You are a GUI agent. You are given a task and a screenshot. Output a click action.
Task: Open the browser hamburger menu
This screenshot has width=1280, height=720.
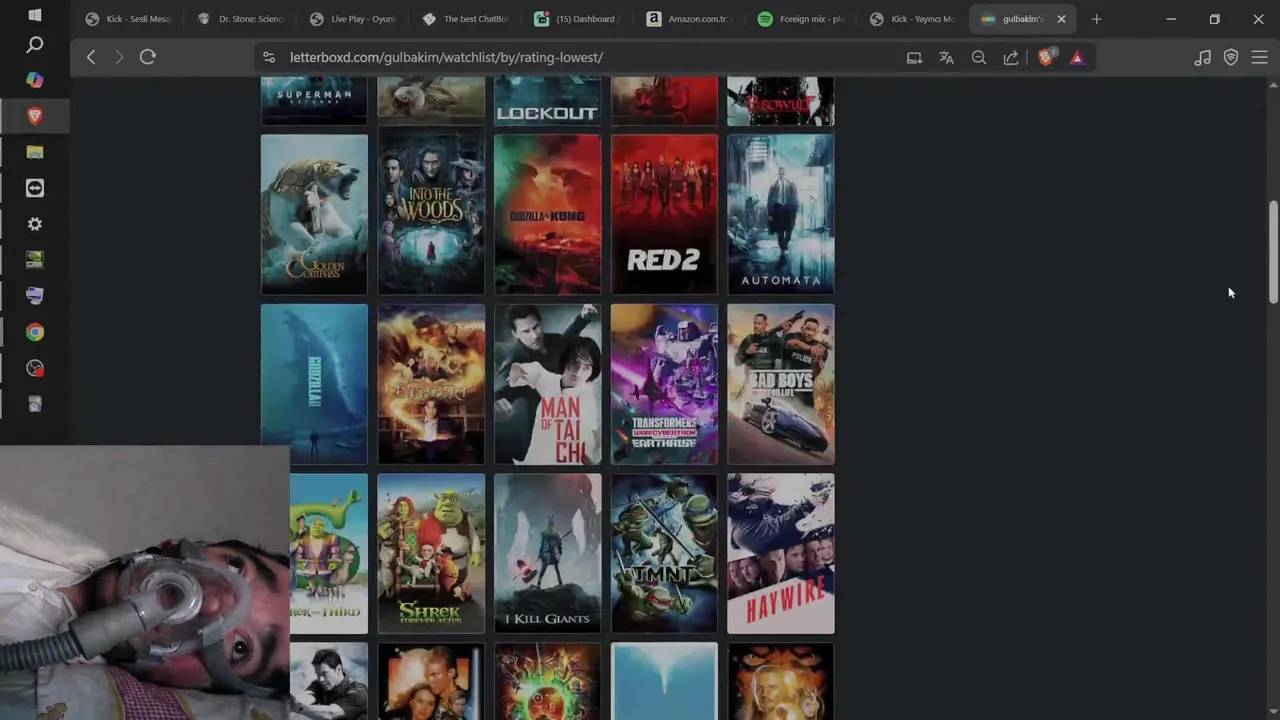1259,58
